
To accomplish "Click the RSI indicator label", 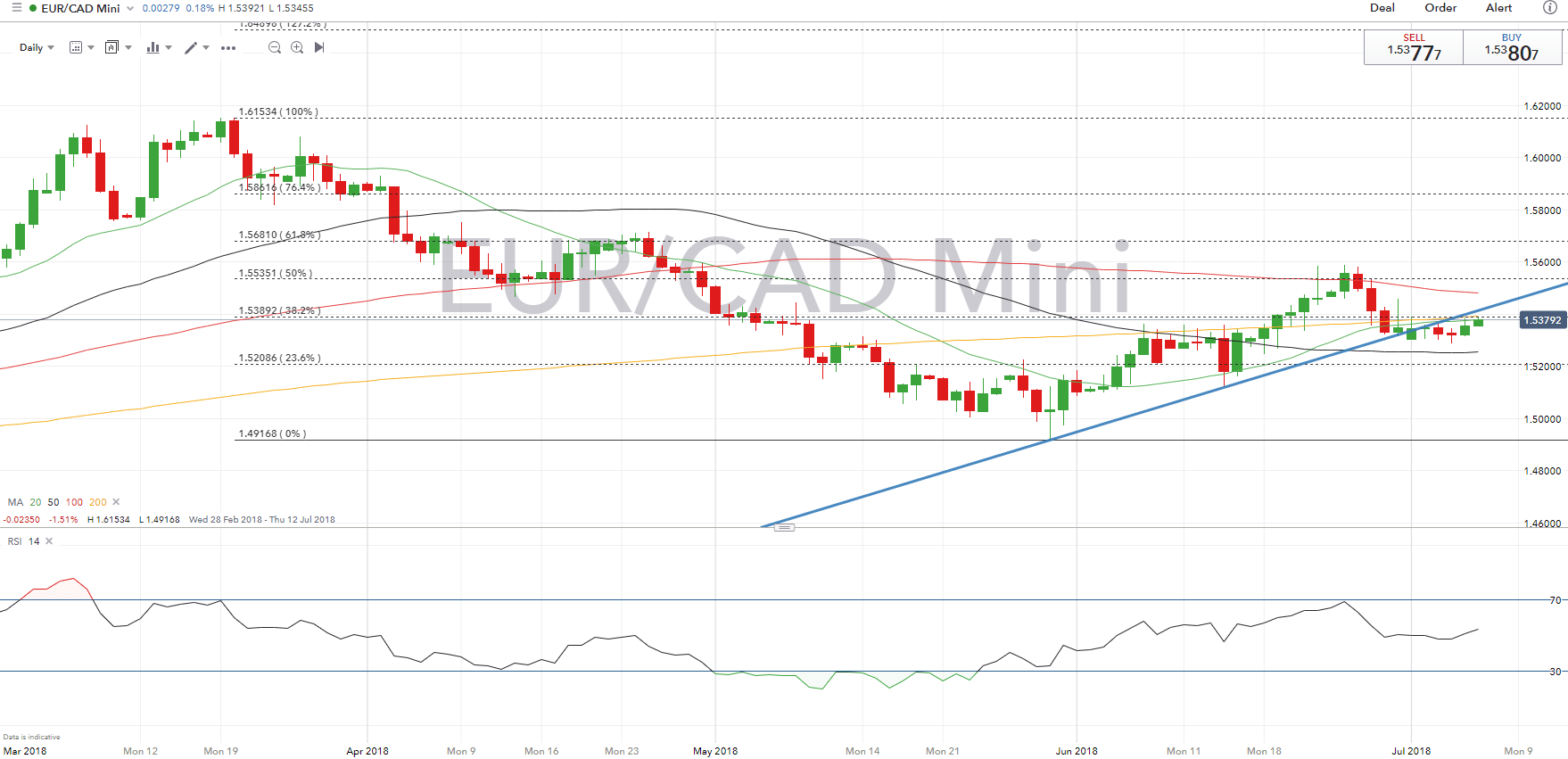I will click(x=14, y=541).
